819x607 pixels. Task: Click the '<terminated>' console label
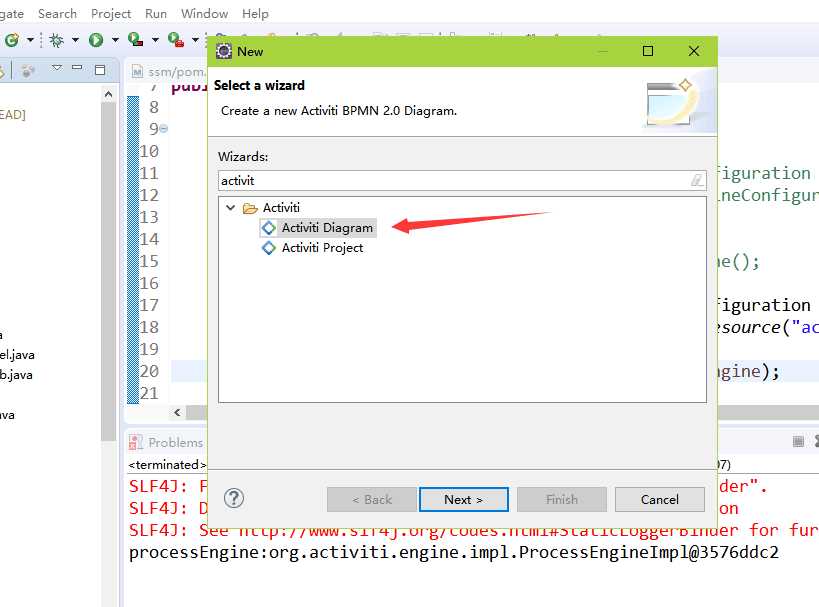167,464
